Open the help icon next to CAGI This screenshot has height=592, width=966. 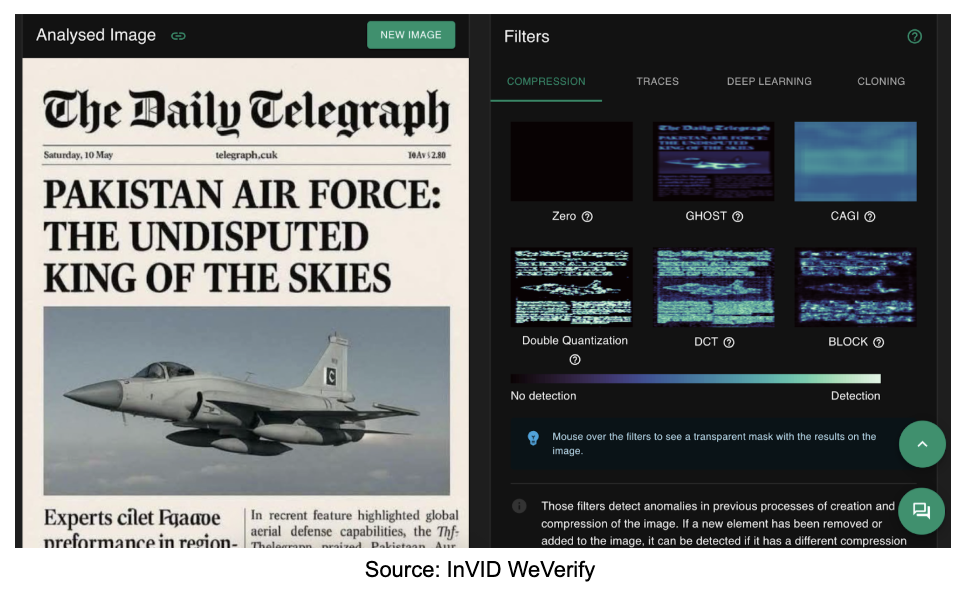(870, 217)
